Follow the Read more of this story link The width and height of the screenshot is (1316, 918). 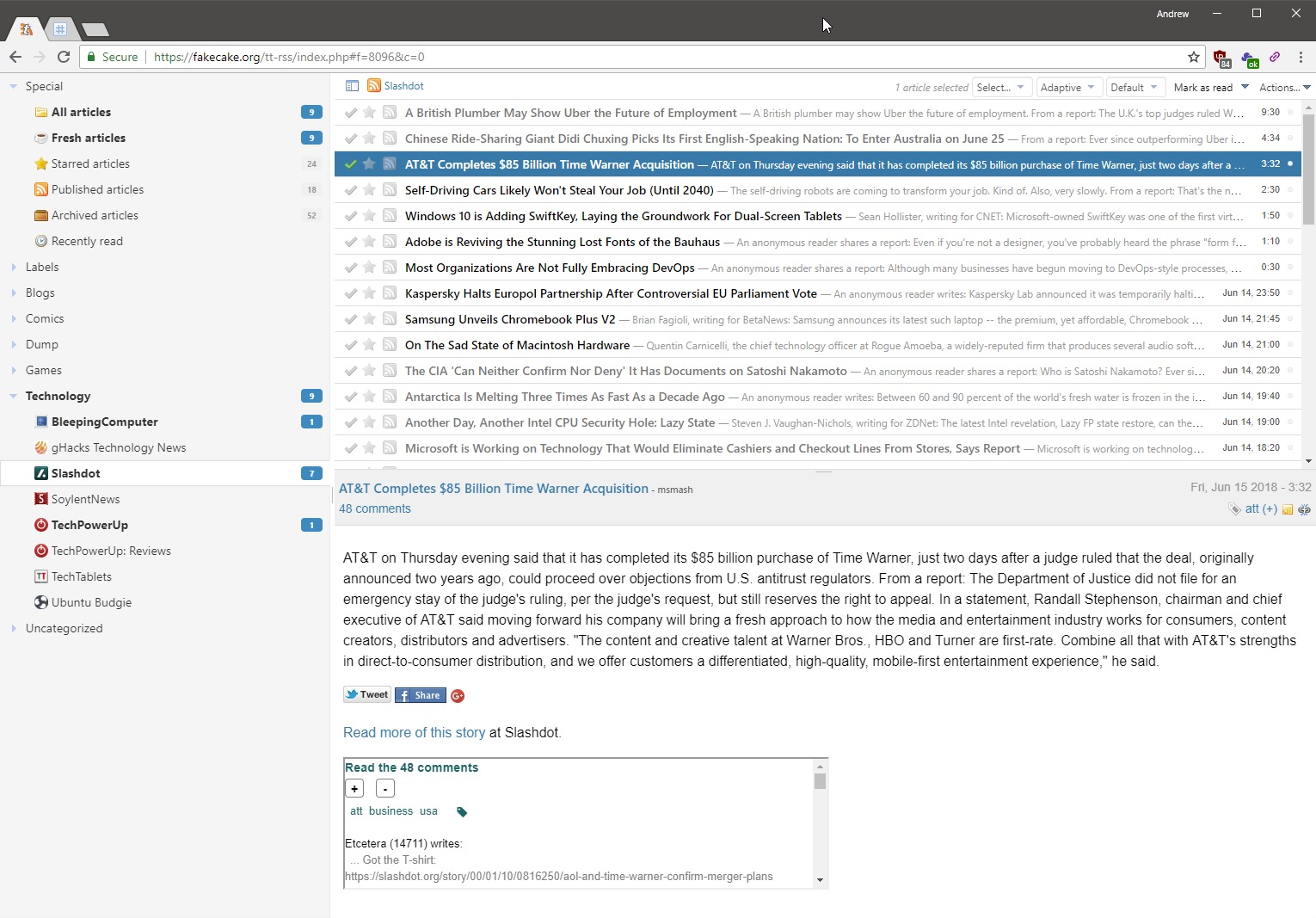click(x=414, y=732)
